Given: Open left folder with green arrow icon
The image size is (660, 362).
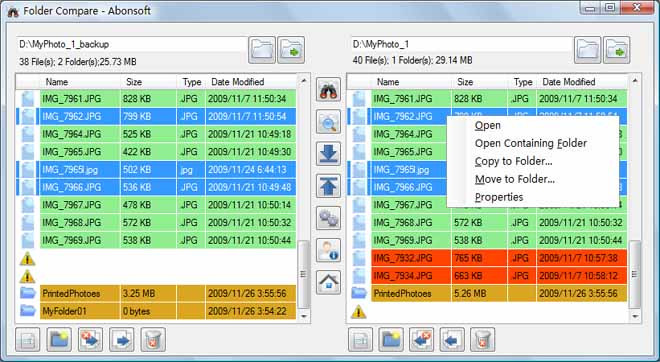Looking at the screenshot, I should click(x=291, y=50).
